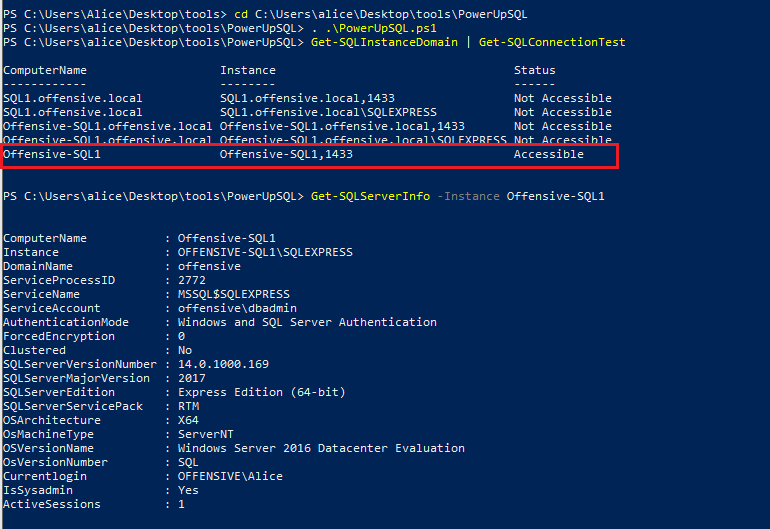Click the Get-SQLServerInfo command text
Image resolution: width=770 pixels, height=529 pixels.
[370, 196]
